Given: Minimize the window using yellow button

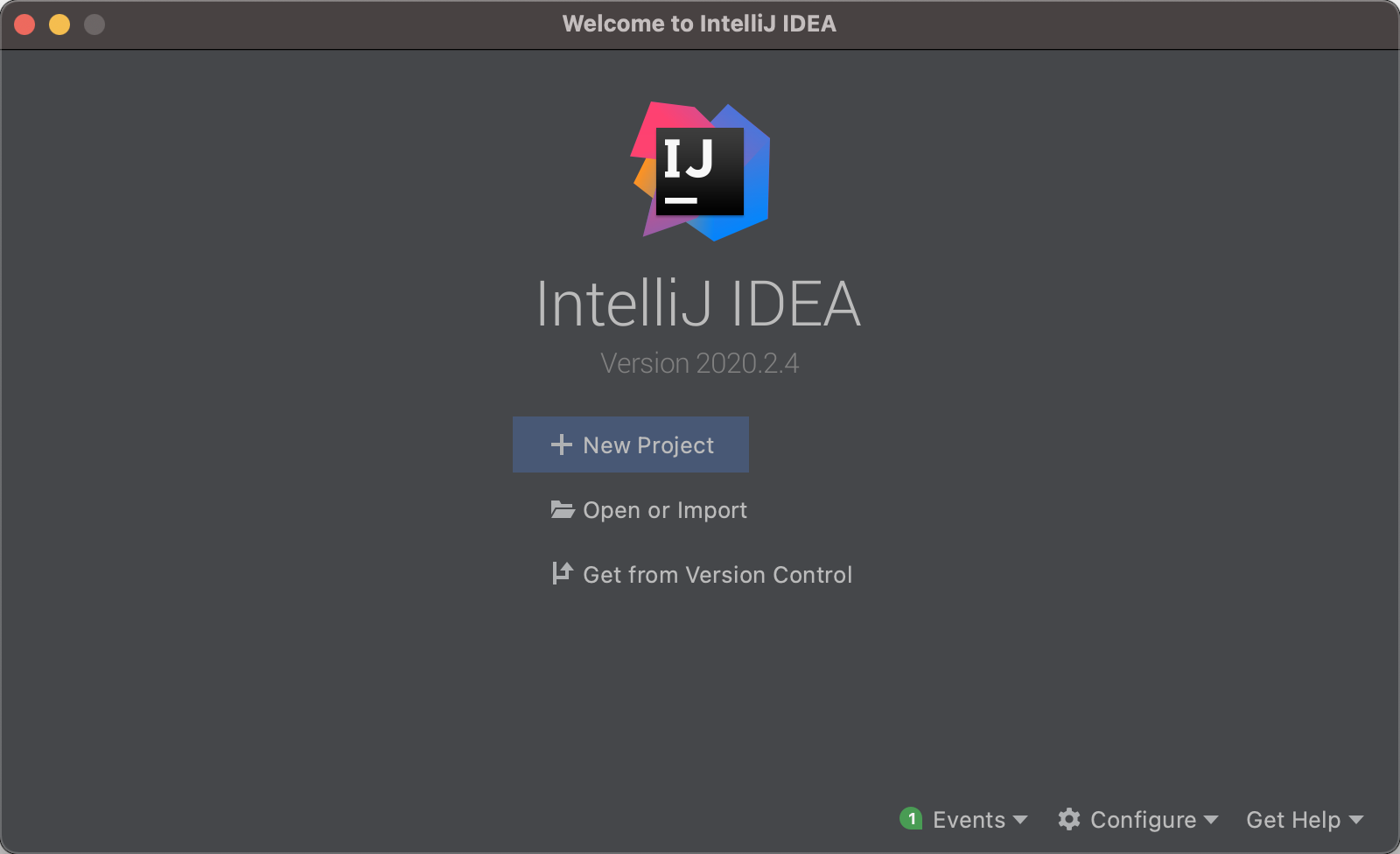Looking at the screenshot, I should pos(59,24).
